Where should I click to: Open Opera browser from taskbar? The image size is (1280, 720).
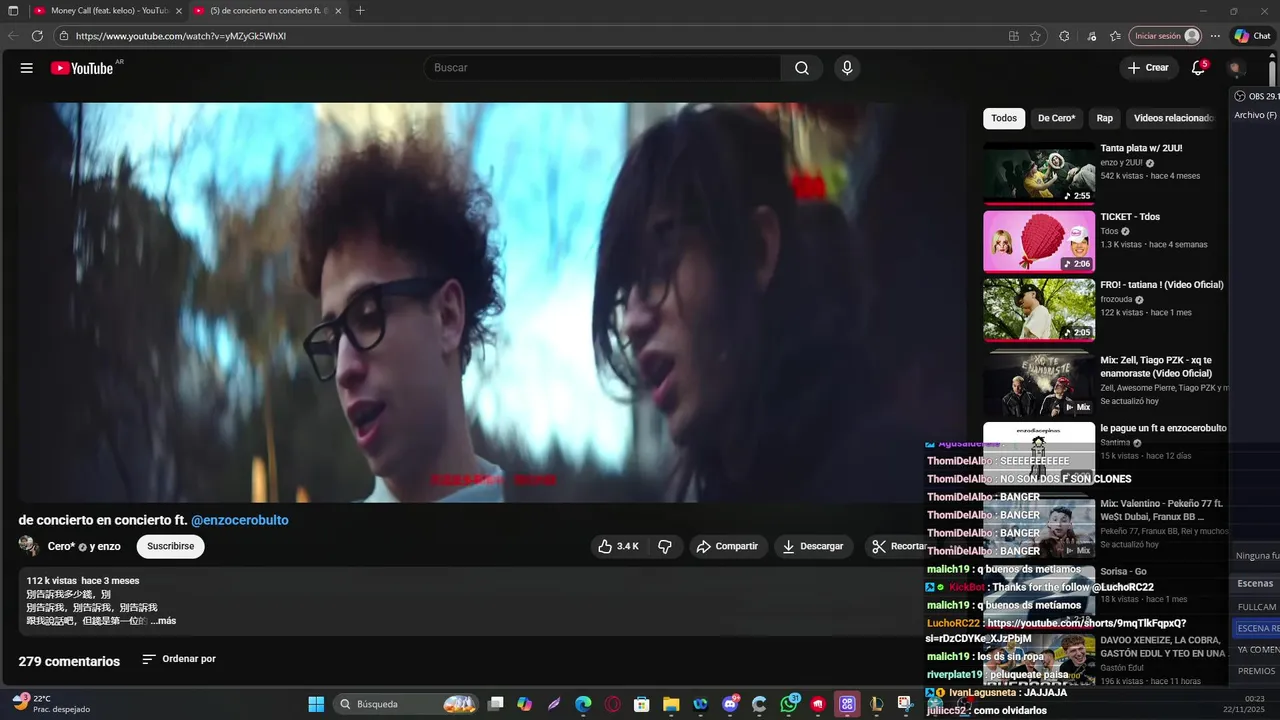tap(613, 704)
